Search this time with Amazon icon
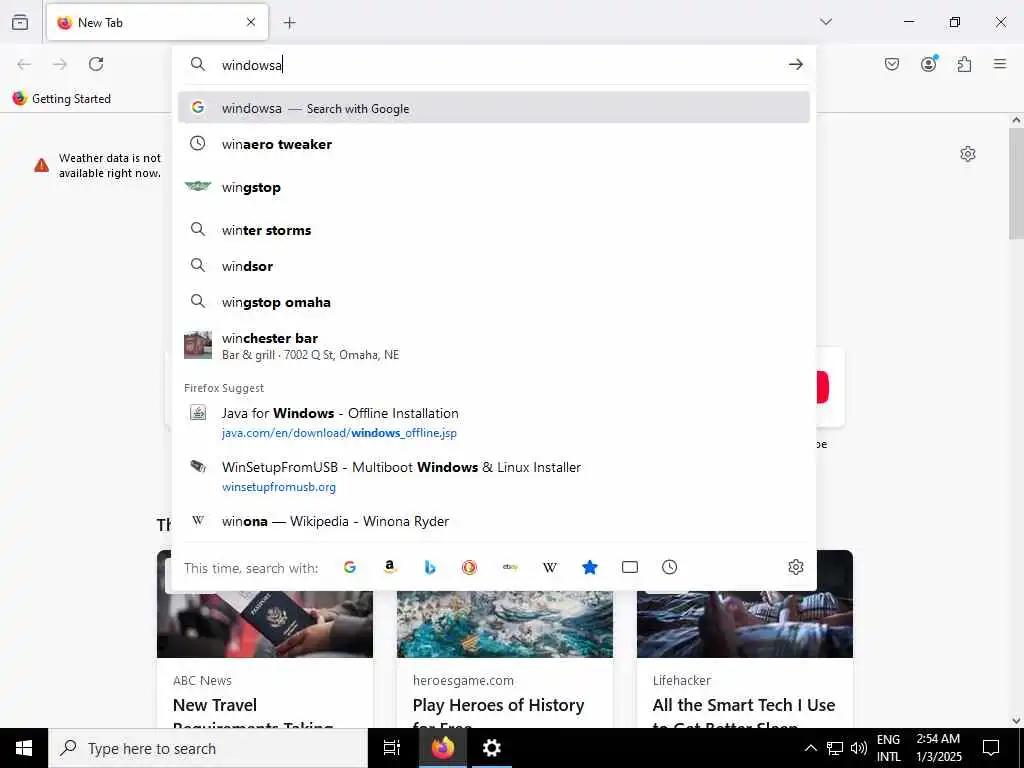 (390, 567)
